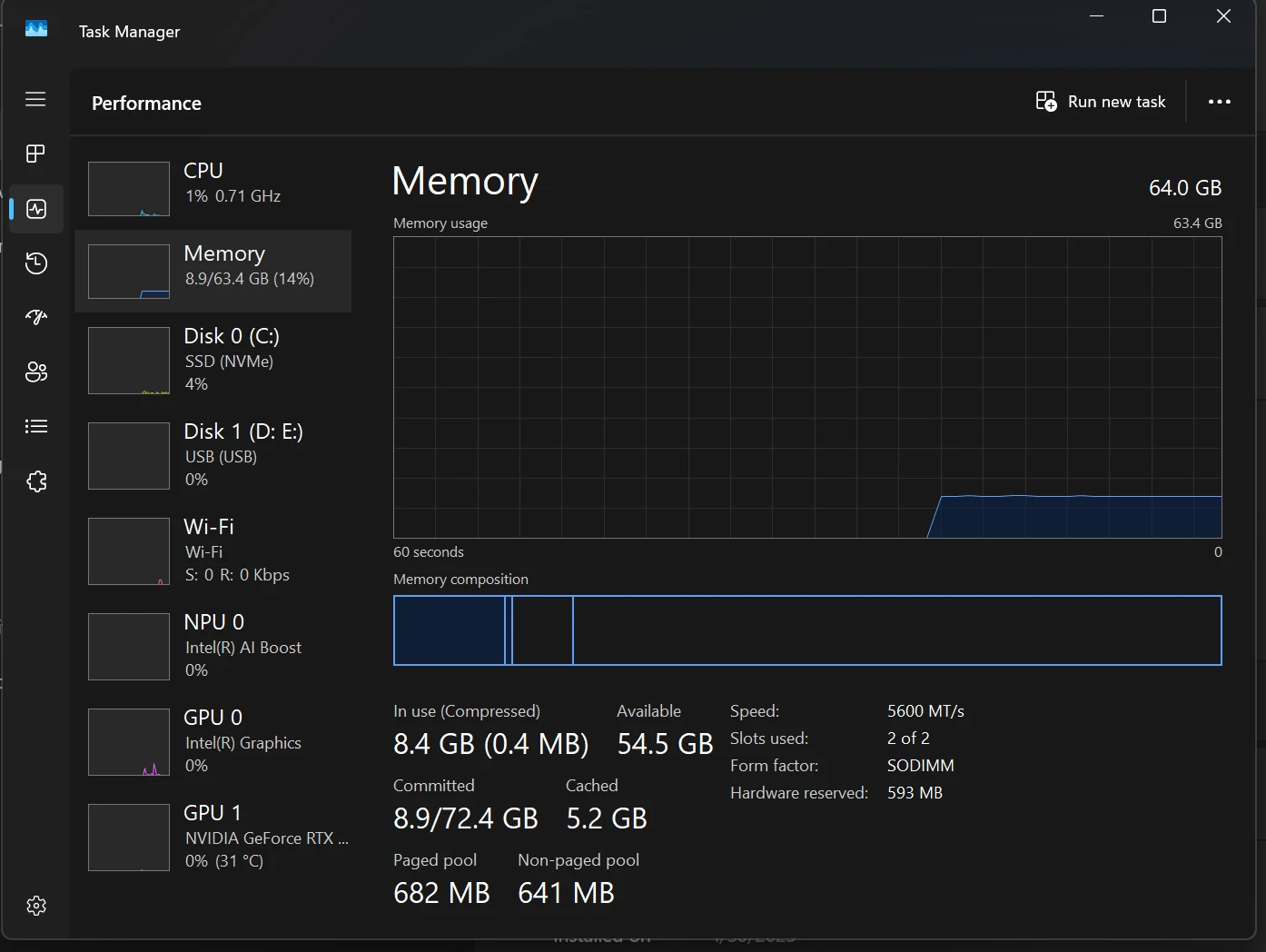Open the Services page puzzle icon
The image size is (1266, 952).
pos(36,481)
